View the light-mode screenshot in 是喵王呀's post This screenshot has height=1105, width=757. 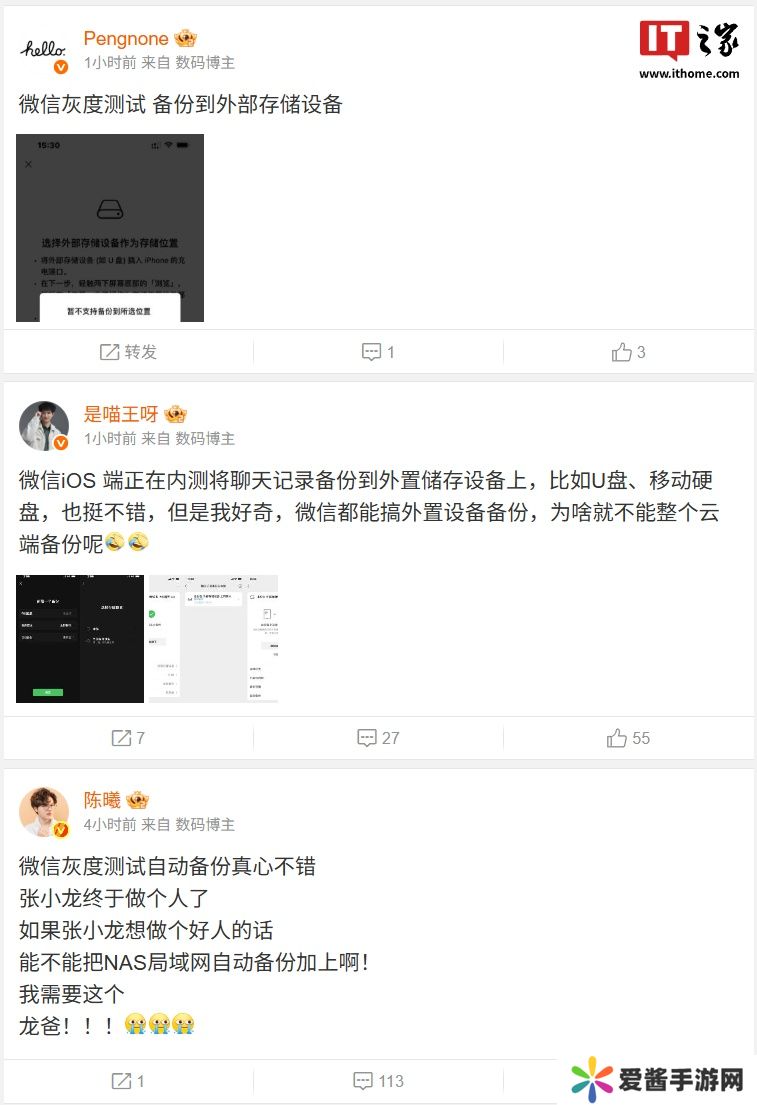214,638
